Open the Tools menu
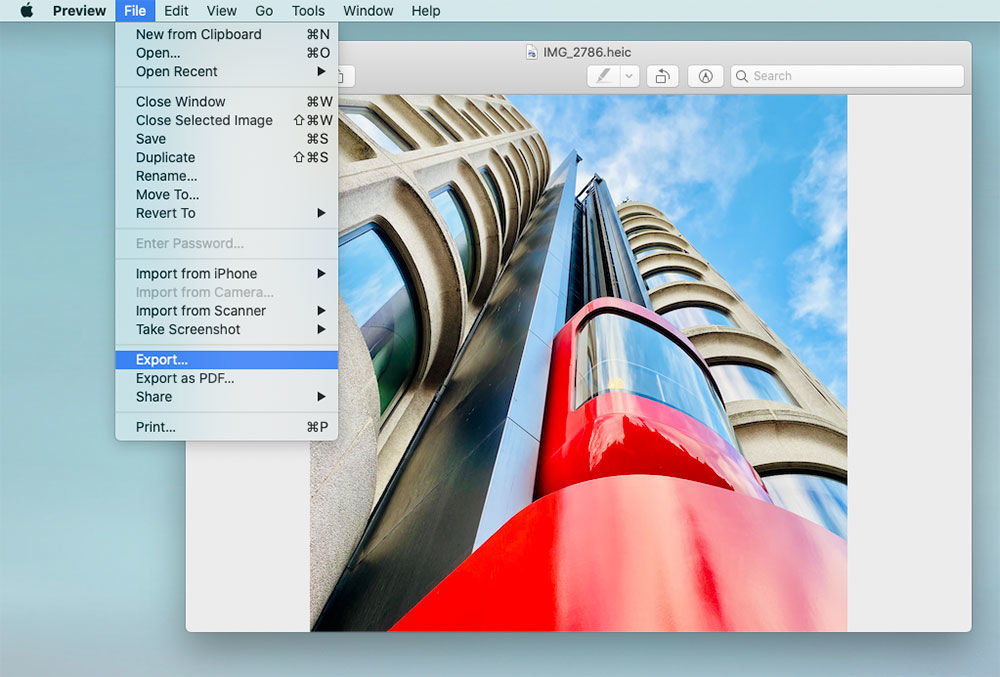 pos(307,11)
